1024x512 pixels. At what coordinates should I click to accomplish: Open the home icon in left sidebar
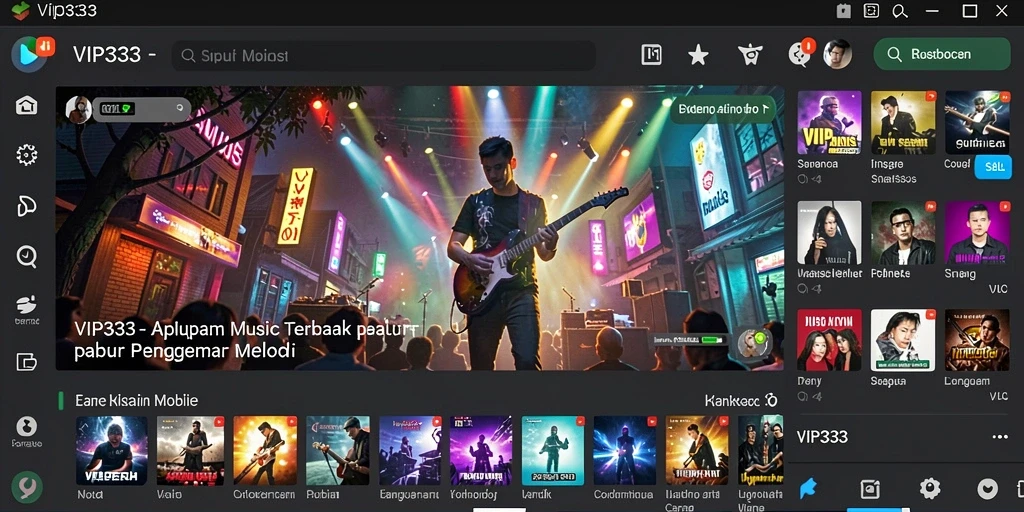tap(27, 105)
